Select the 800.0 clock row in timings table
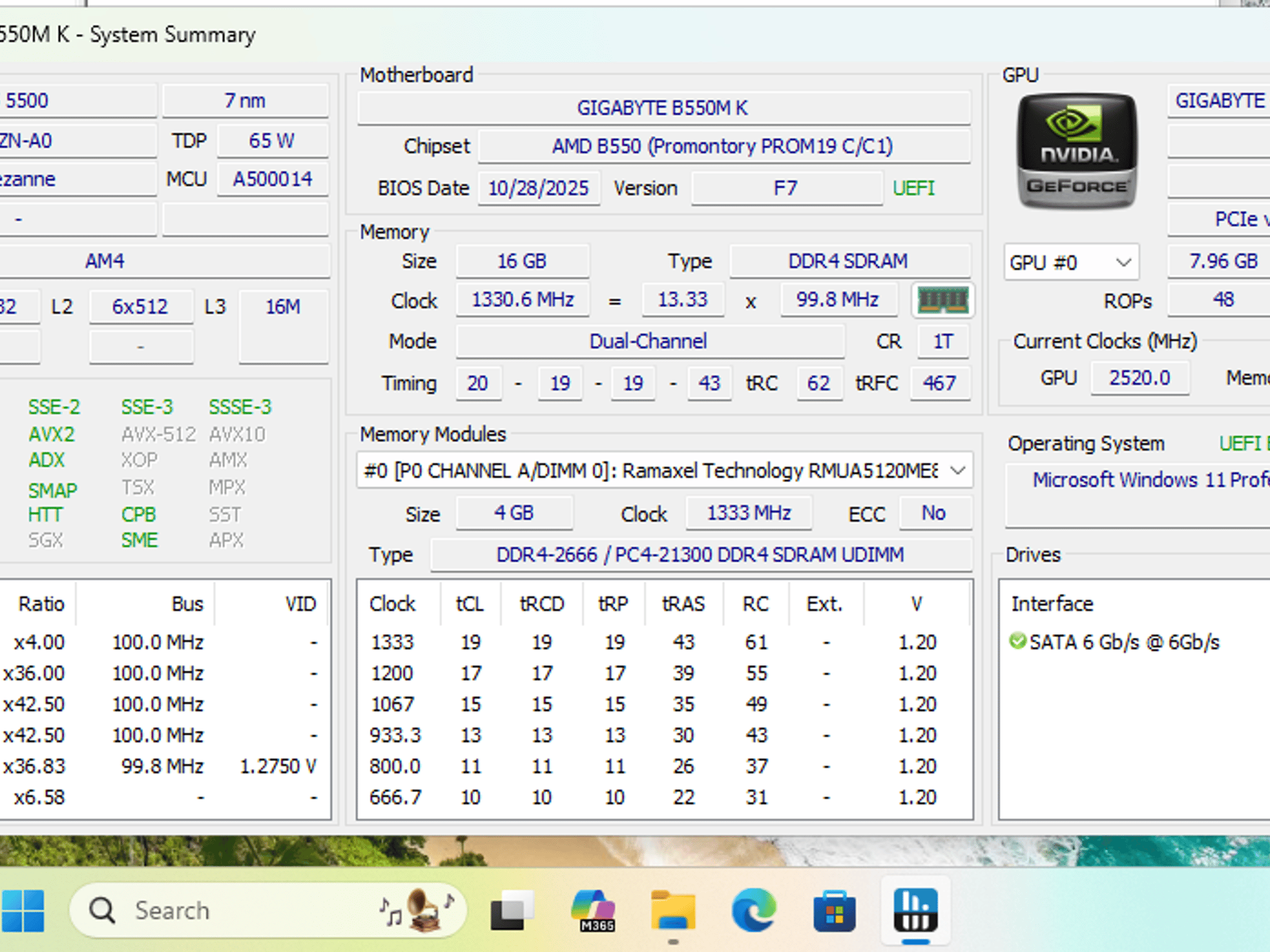This screenshot has width=1270, height=952. point(664,766)
